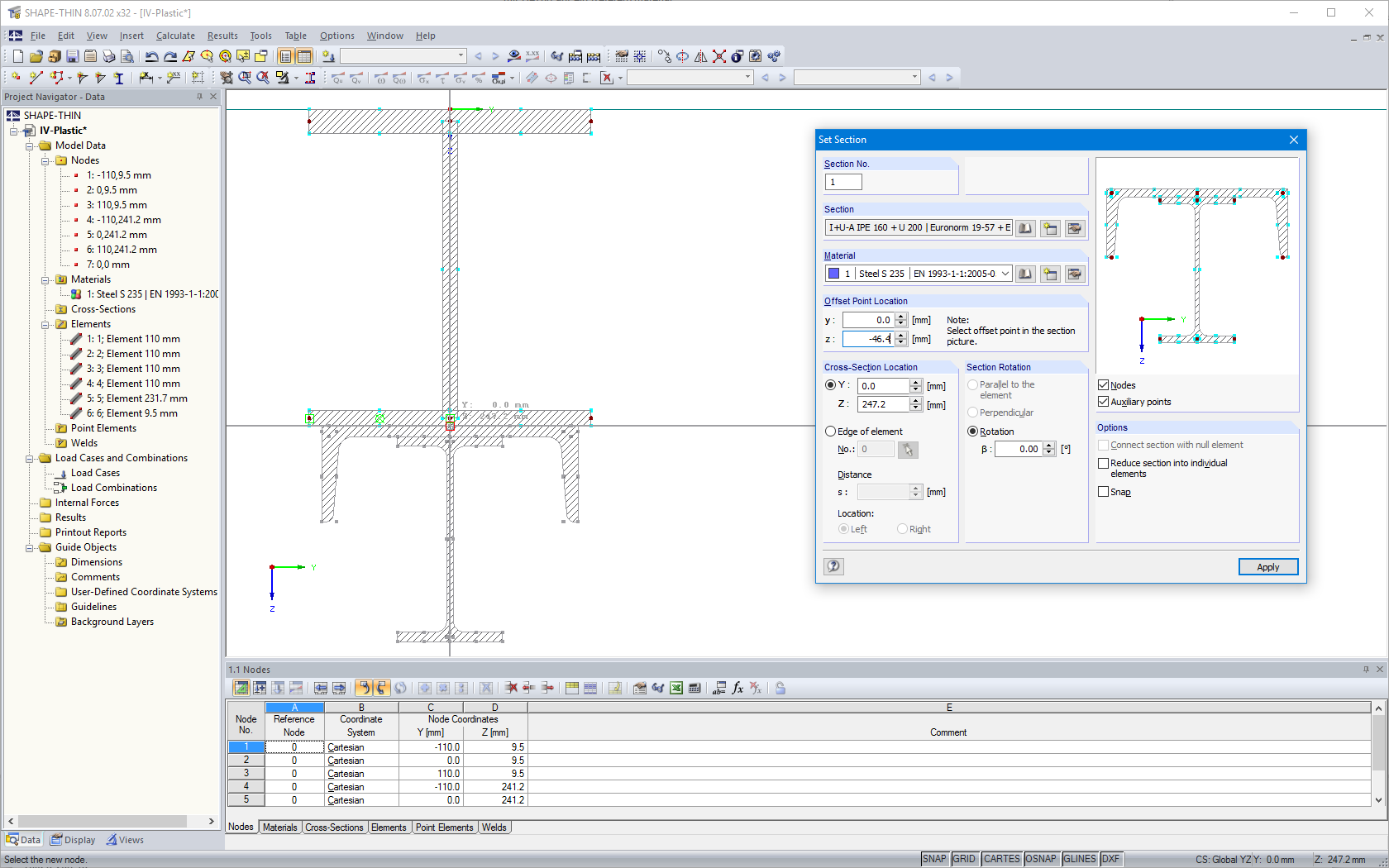This screenshot has height=868, width=1389.
Task: Click the Cross-Section Location Z field 247.2
Action: [884, 404]
